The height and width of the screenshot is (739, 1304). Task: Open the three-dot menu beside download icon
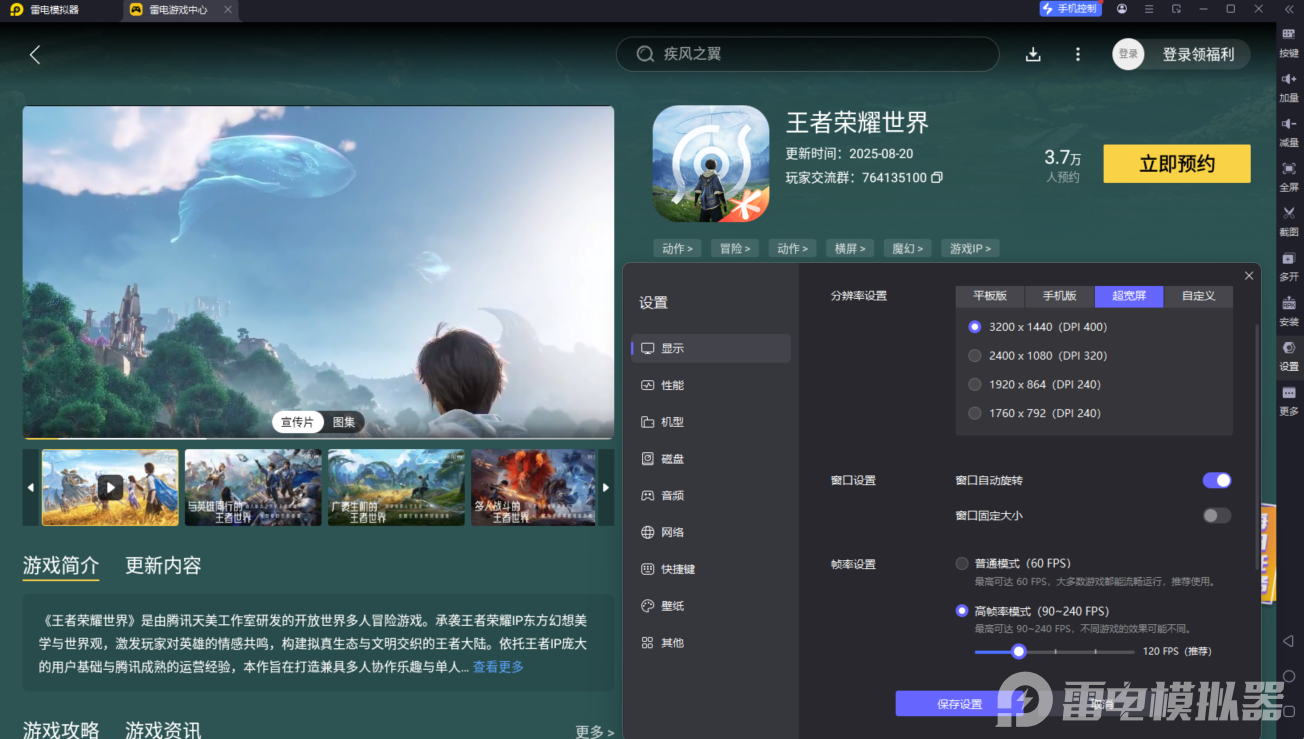point(1077,54)
